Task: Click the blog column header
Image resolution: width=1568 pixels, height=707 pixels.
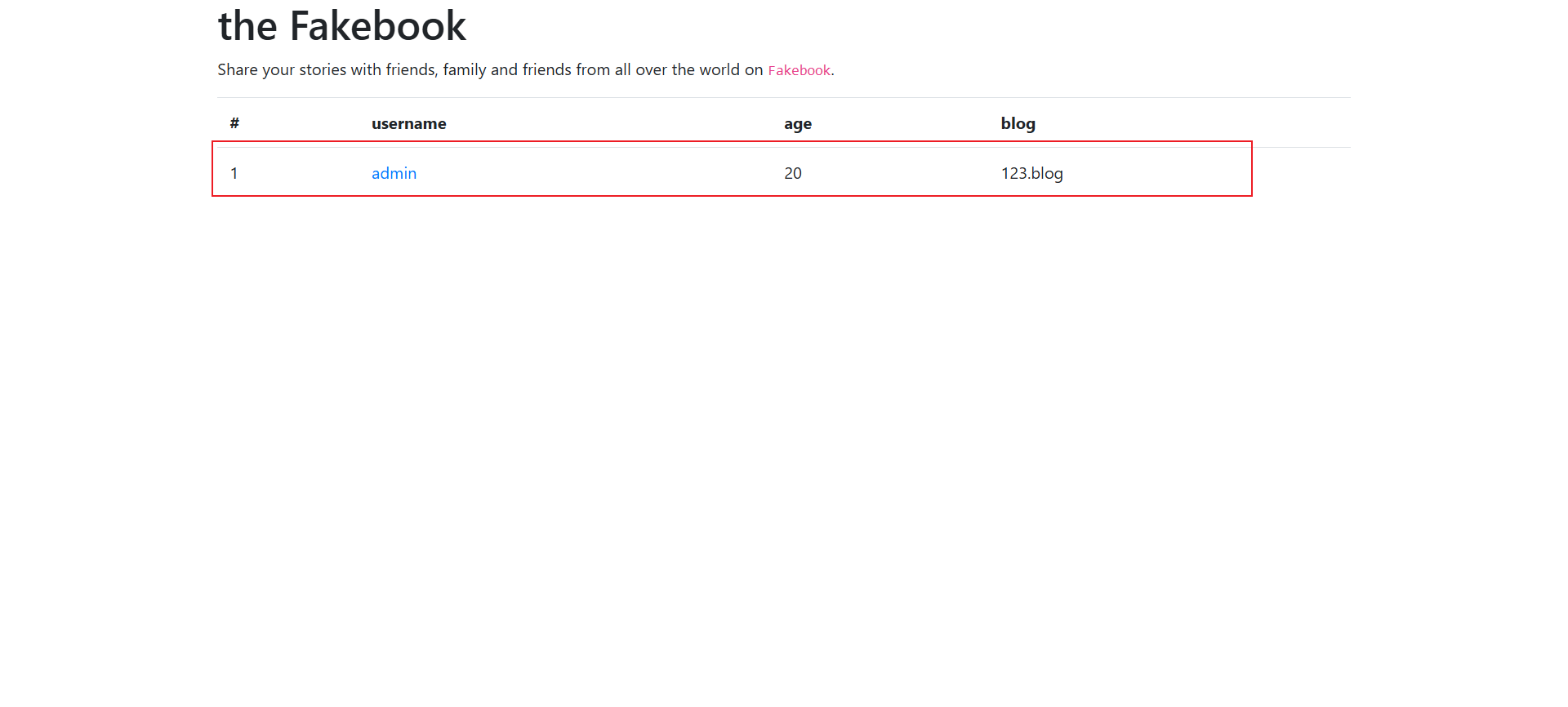Action: (x=1018, y=124)
